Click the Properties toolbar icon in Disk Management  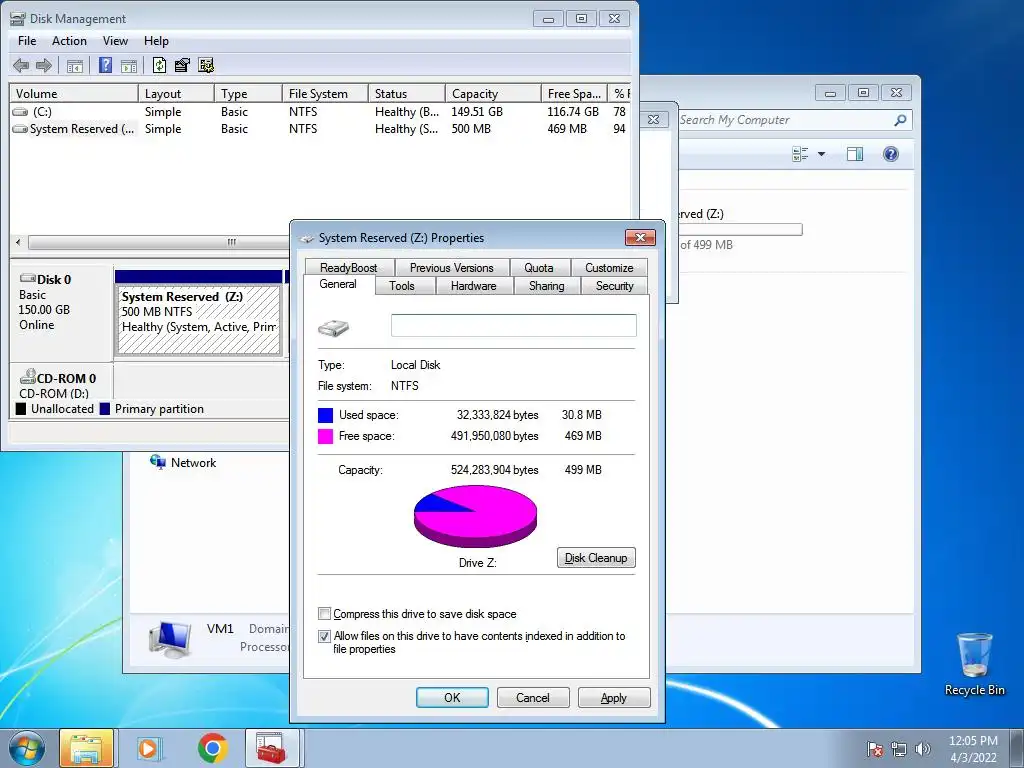pos(182,65)
